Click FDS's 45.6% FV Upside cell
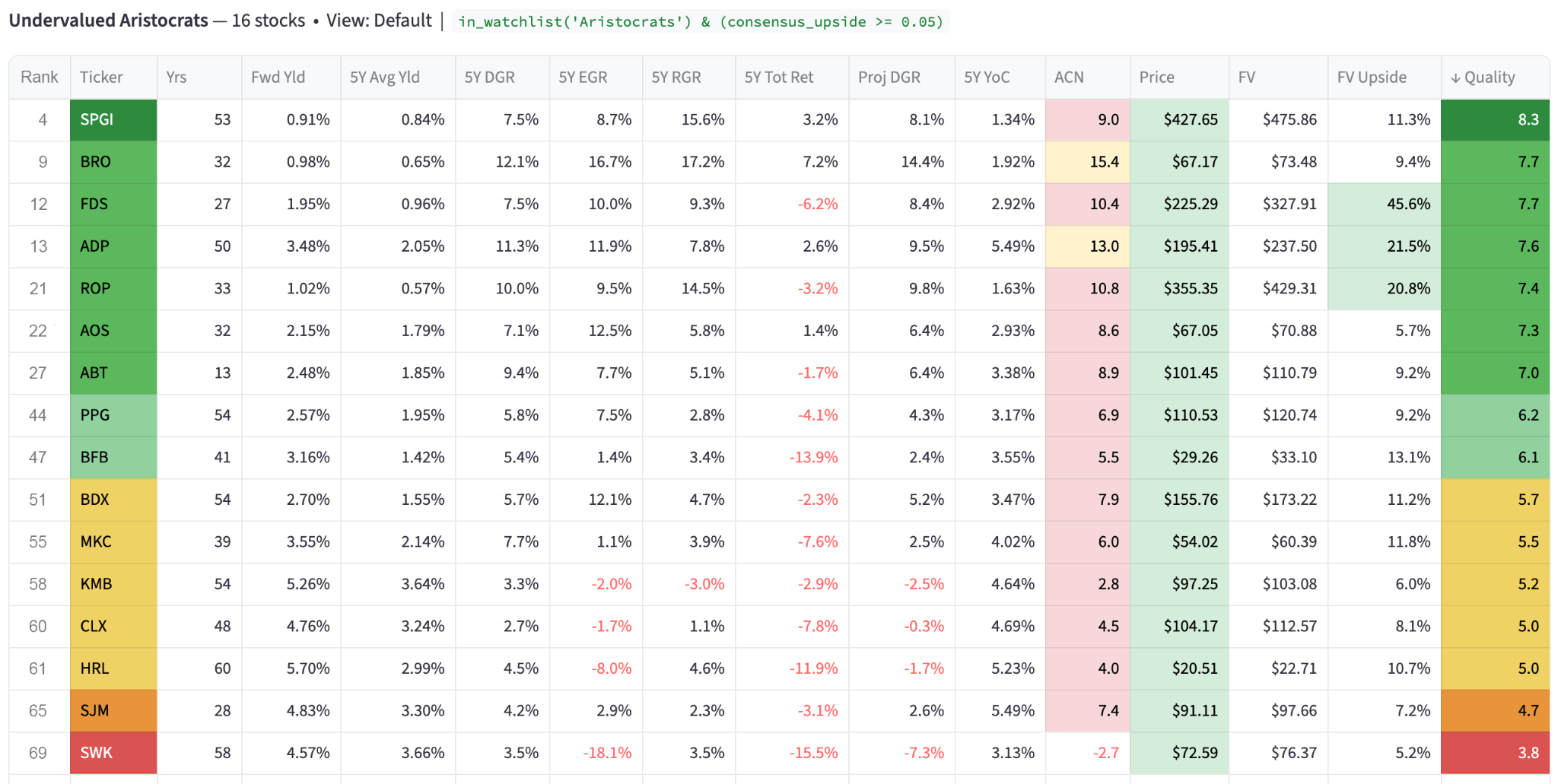Image resolution: width=1558 pixels, height=784 pixels. [x=1385, y=204]
